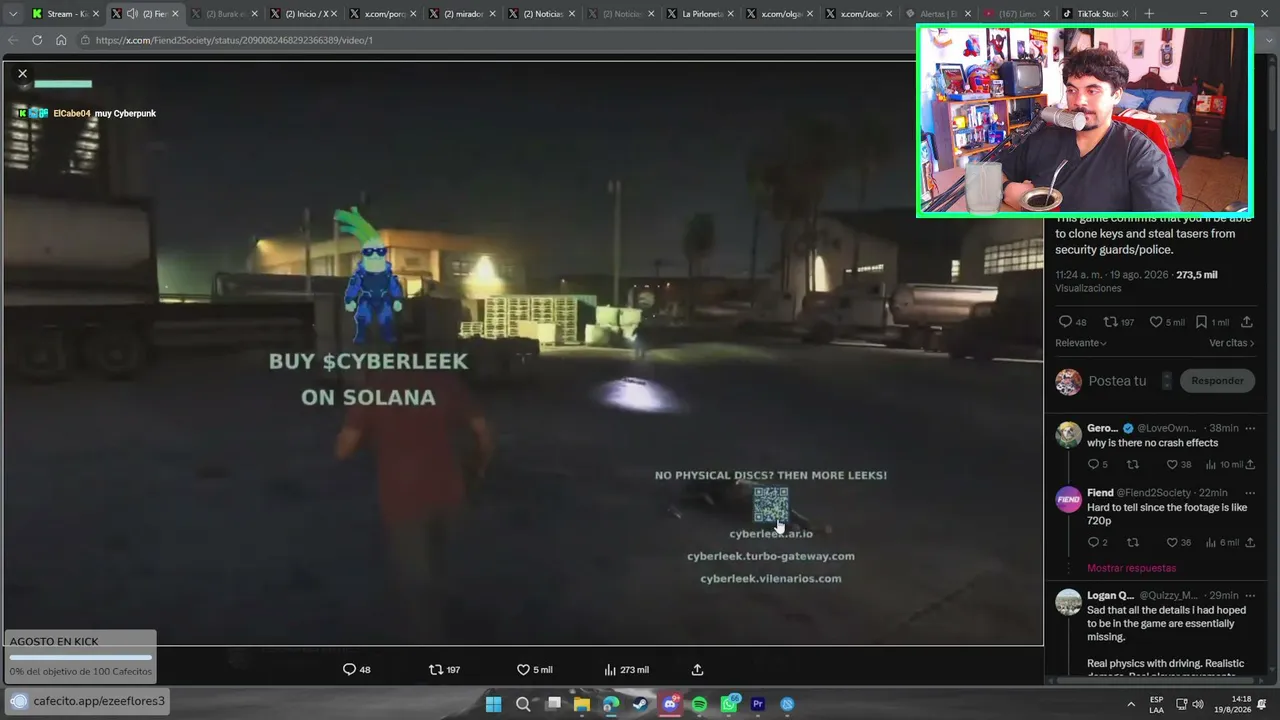Open more options on Gero's reply
This screenshot has height=720, width=1280.
pyautogui.click(x=1249, y=428)
